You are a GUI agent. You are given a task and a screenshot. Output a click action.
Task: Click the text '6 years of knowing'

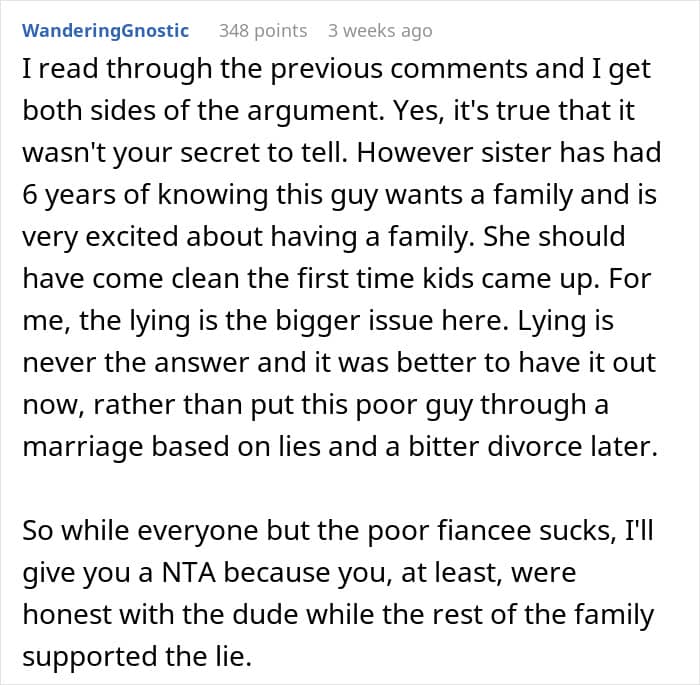click(145, 195)
